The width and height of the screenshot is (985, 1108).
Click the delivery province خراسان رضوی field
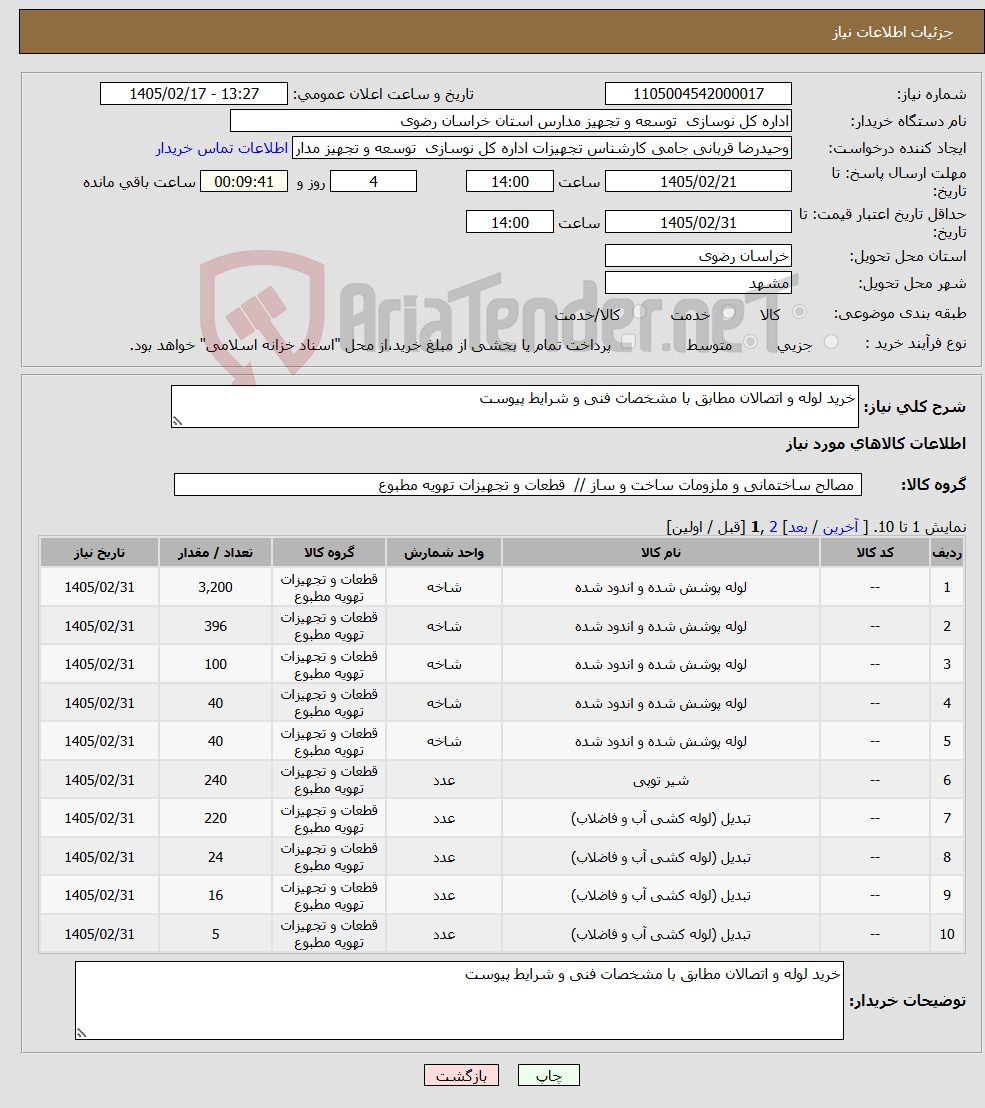(698, 256)
